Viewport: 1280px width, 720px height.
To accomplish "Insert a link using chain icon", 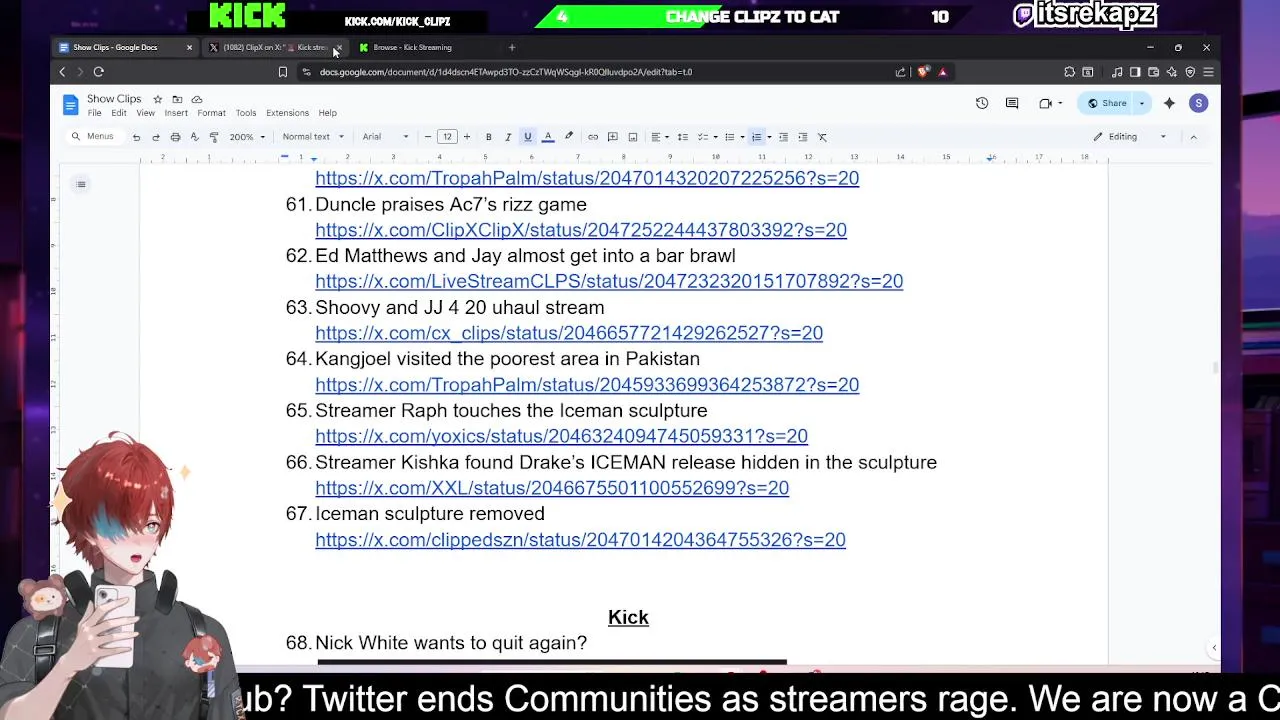I will pyautogui.click(x=593, y=137).
